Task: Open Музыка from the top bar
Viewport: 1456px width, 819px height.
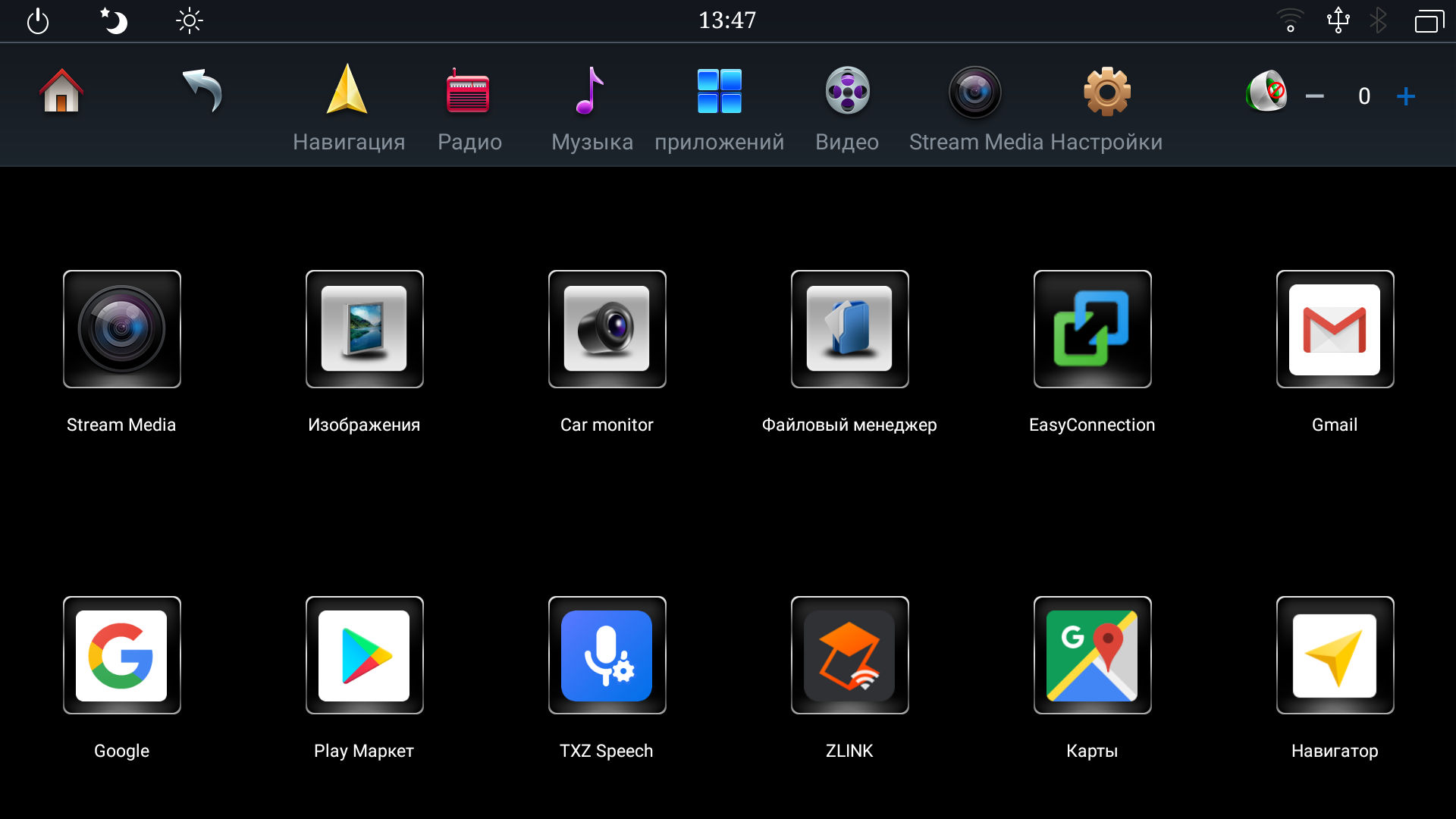Action: coord(591,108)
